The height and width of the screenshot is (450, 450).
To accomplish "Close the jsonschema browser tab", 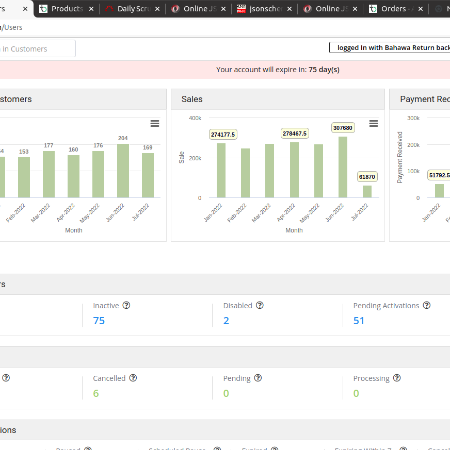I will pyautogui.click(x=289, y=9).
